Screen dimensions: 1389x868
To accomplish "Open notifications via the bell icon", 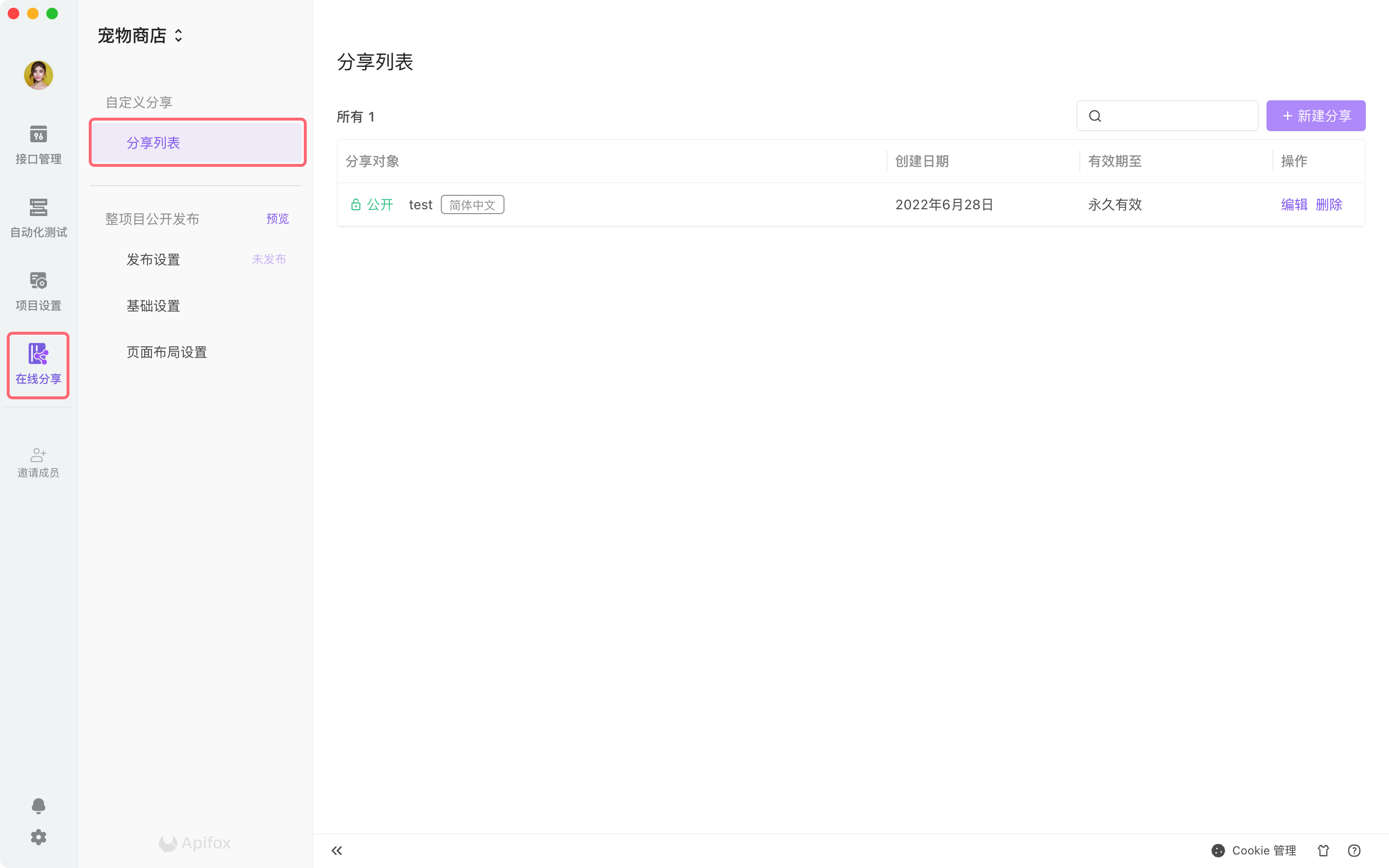I will (38, 806).
